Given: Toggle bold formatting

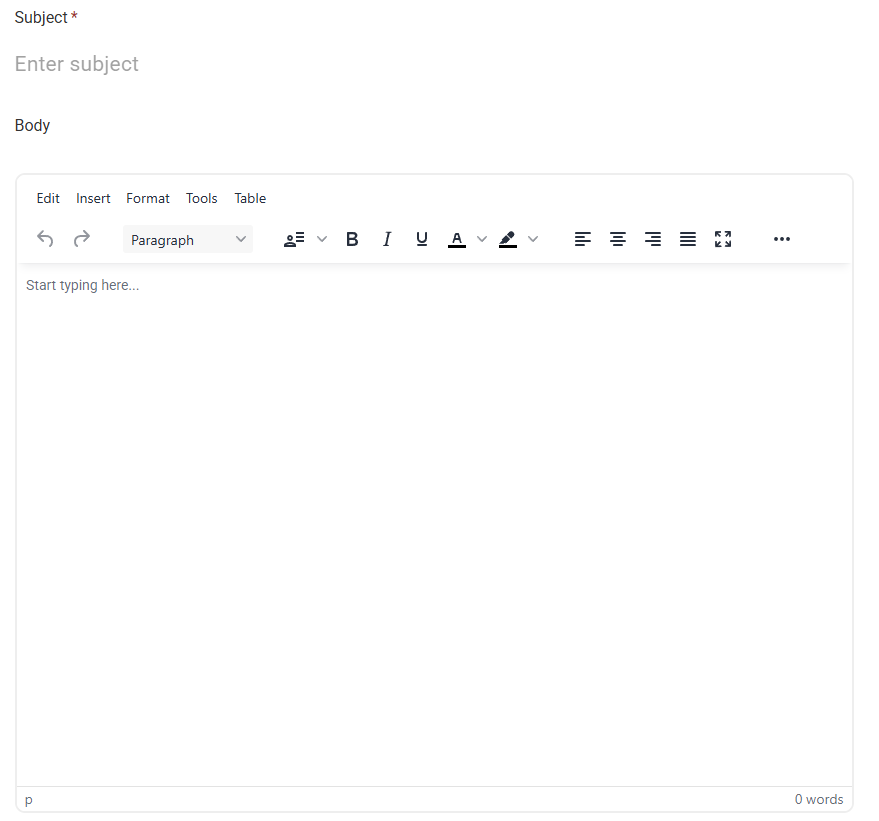Looking at the screenshot, I should click(352, 239).
